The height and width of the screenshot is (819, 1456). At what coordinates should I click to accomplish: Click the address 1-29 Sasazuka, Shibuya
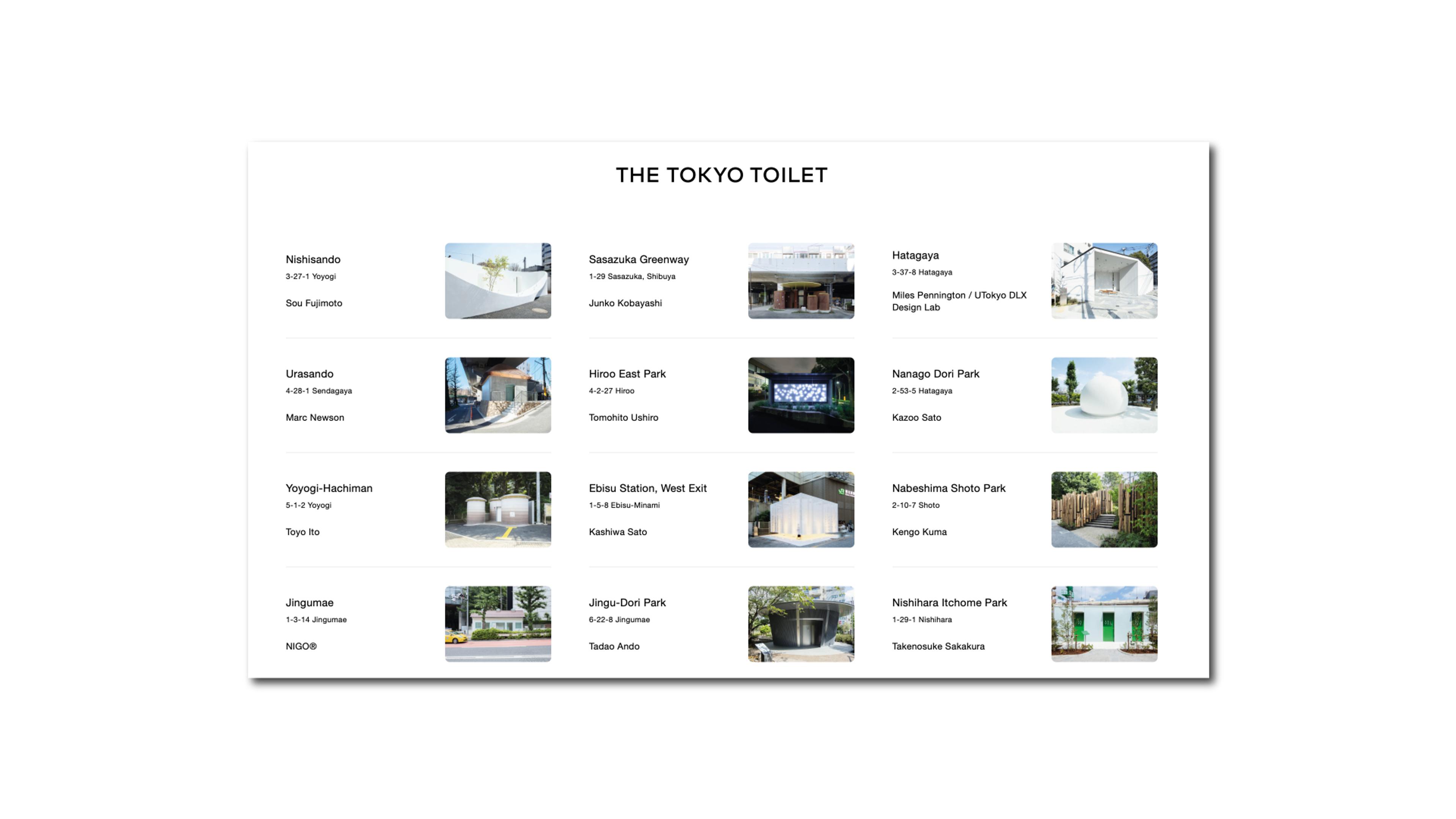point(632,277)
